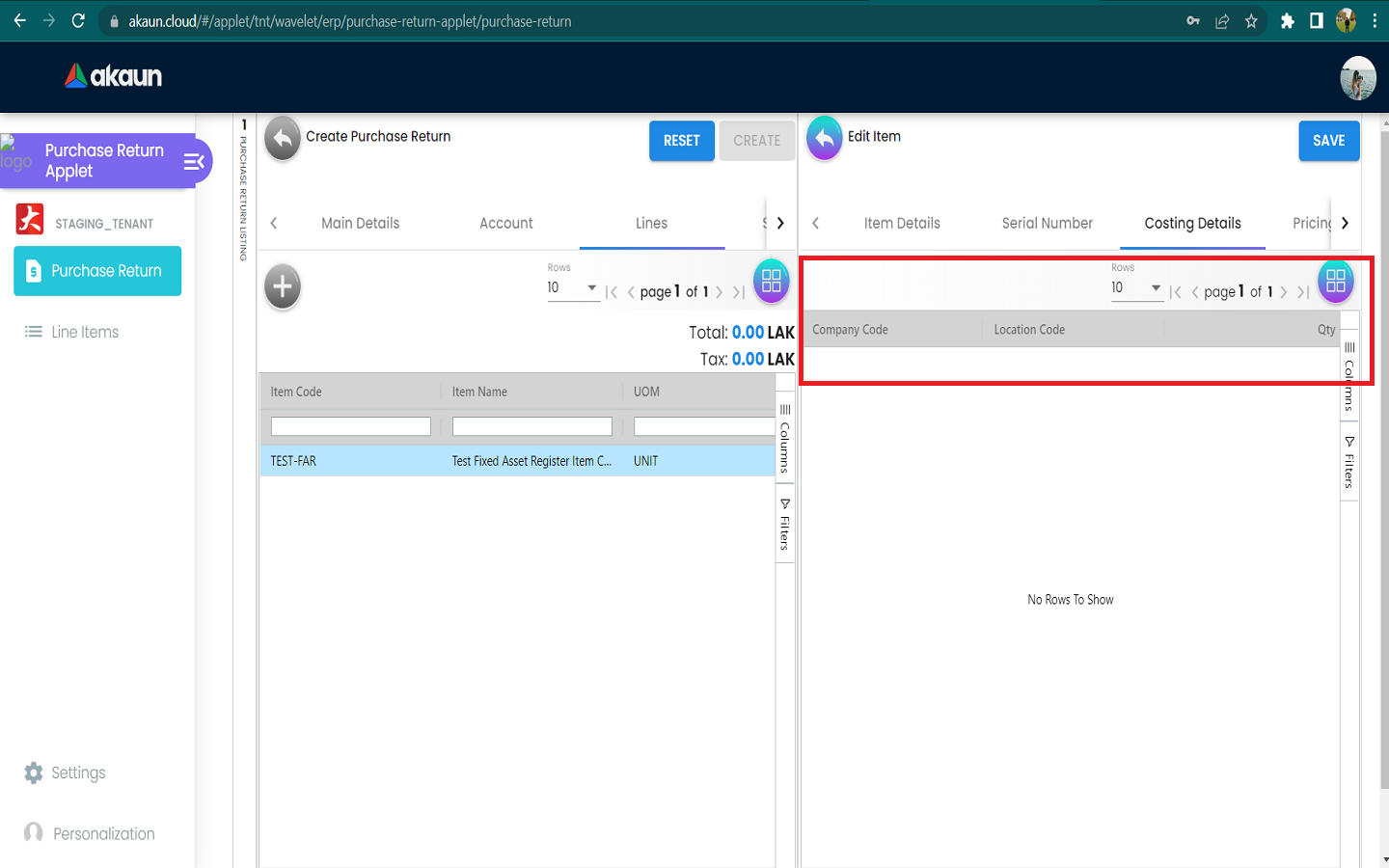Click the UOM filter input
1389x868 pixels.
pyautogui.click(x=704, y=426)
